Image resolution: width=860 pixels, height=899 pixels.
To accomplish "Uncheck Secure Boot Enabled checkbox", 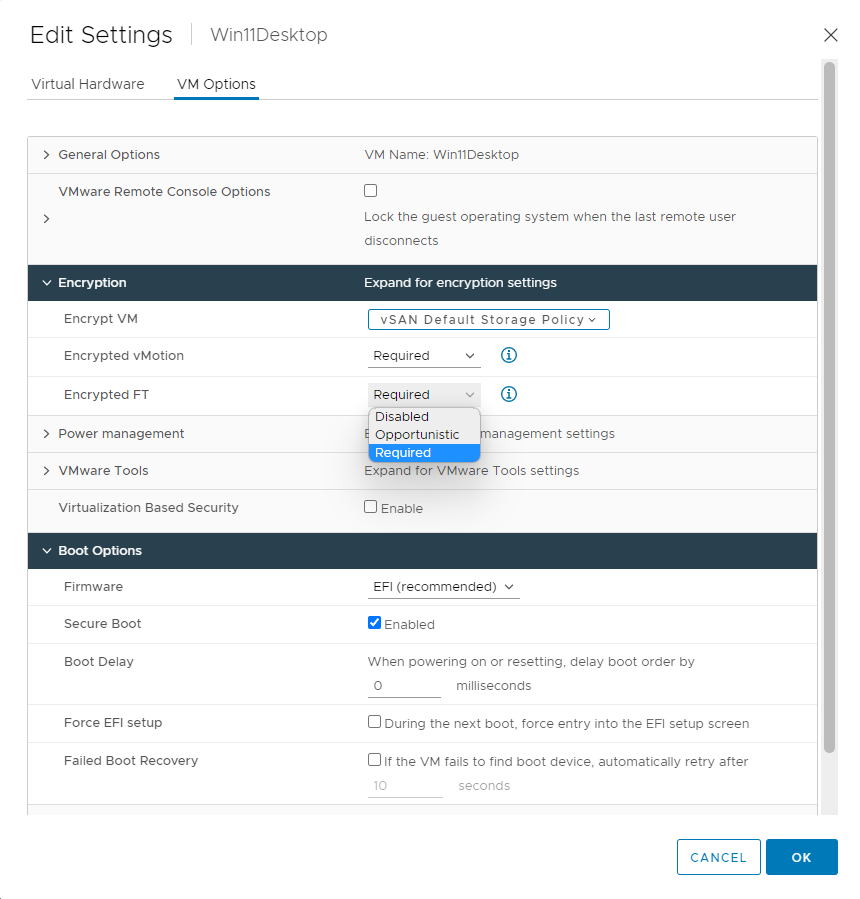I will point(375,623).
